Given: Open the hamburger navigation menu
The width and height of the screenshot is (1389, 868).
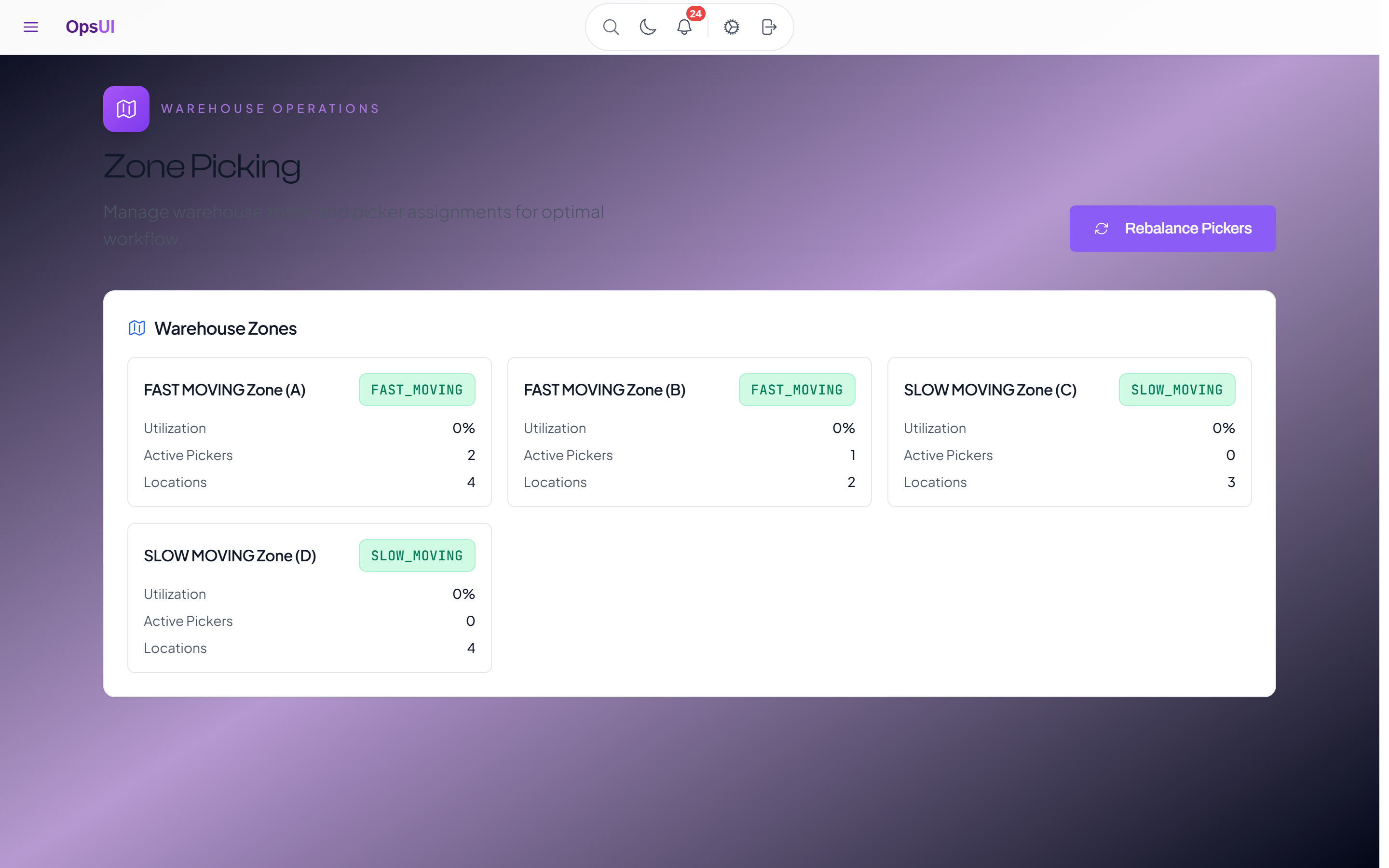Looking at the screenshot, I should tap(30, 27).
